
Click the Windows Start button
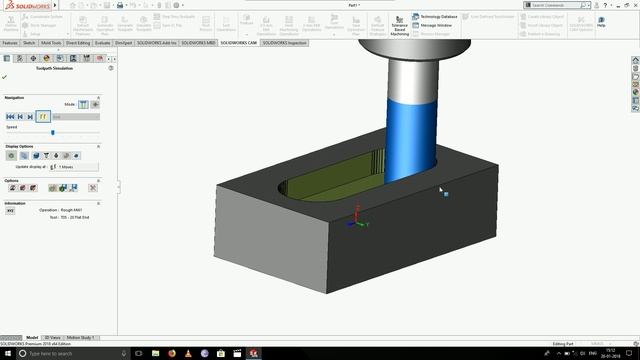pyautogui.click(x=8, y=353)
